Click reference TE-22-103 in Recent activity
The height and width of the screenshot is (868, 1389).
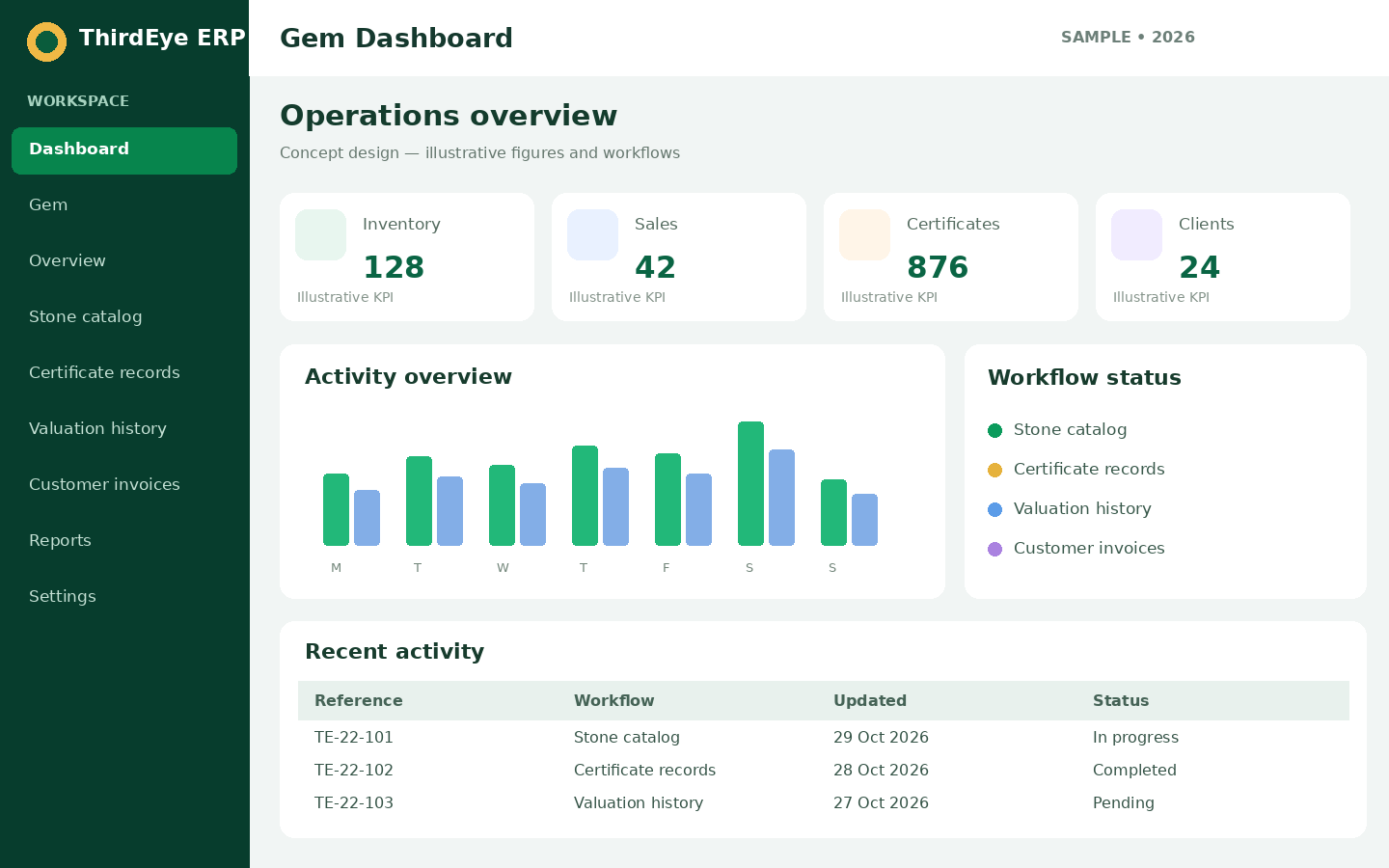point(354,802)
